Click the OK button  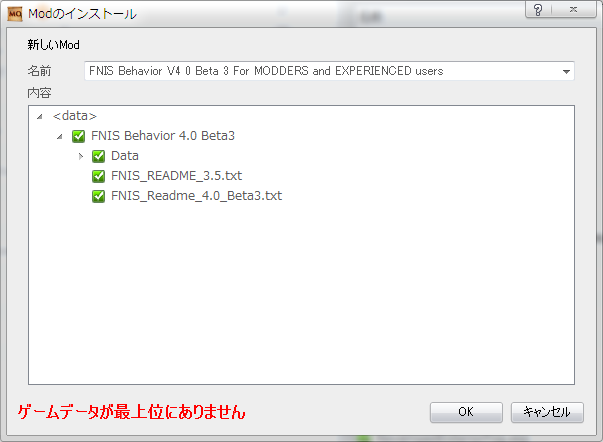466,412
